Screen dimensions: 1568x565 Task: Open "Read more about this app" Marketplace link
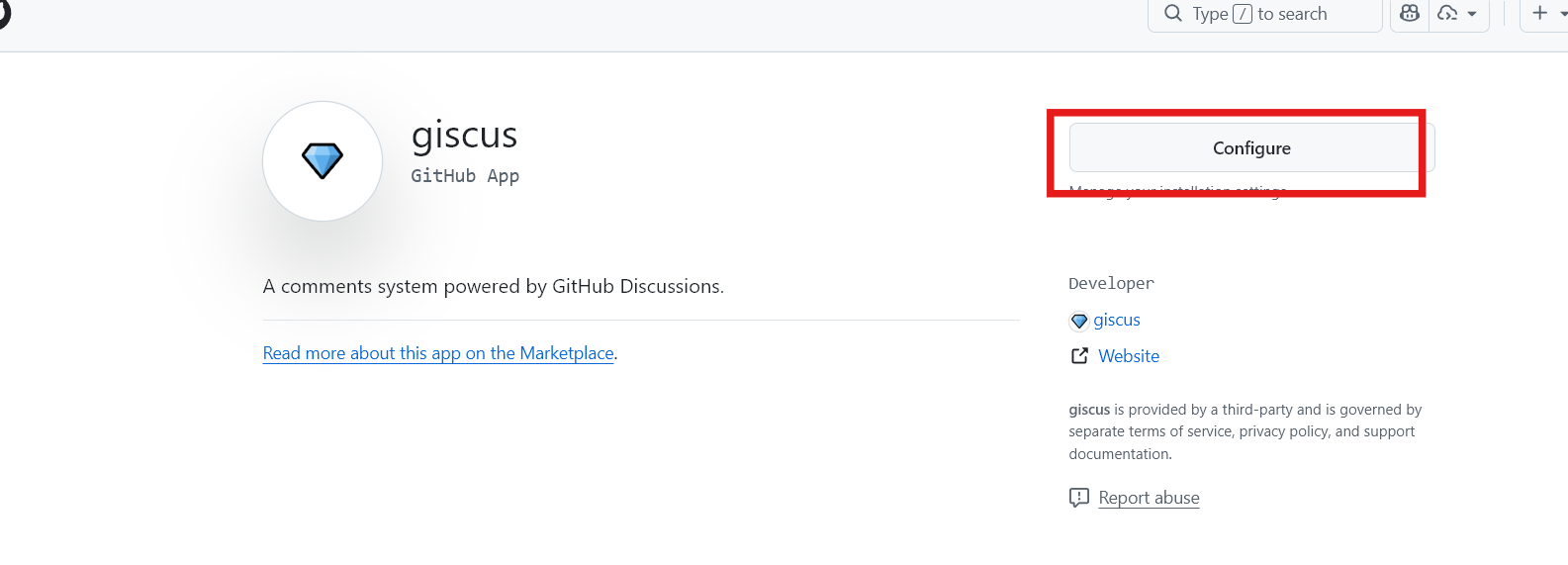(x=438, y=353)
